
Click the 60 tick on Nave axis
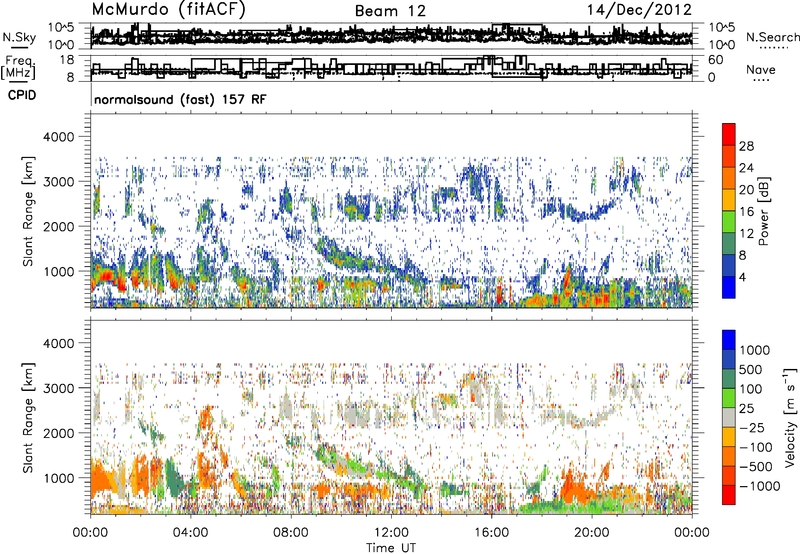coord(716,60)
